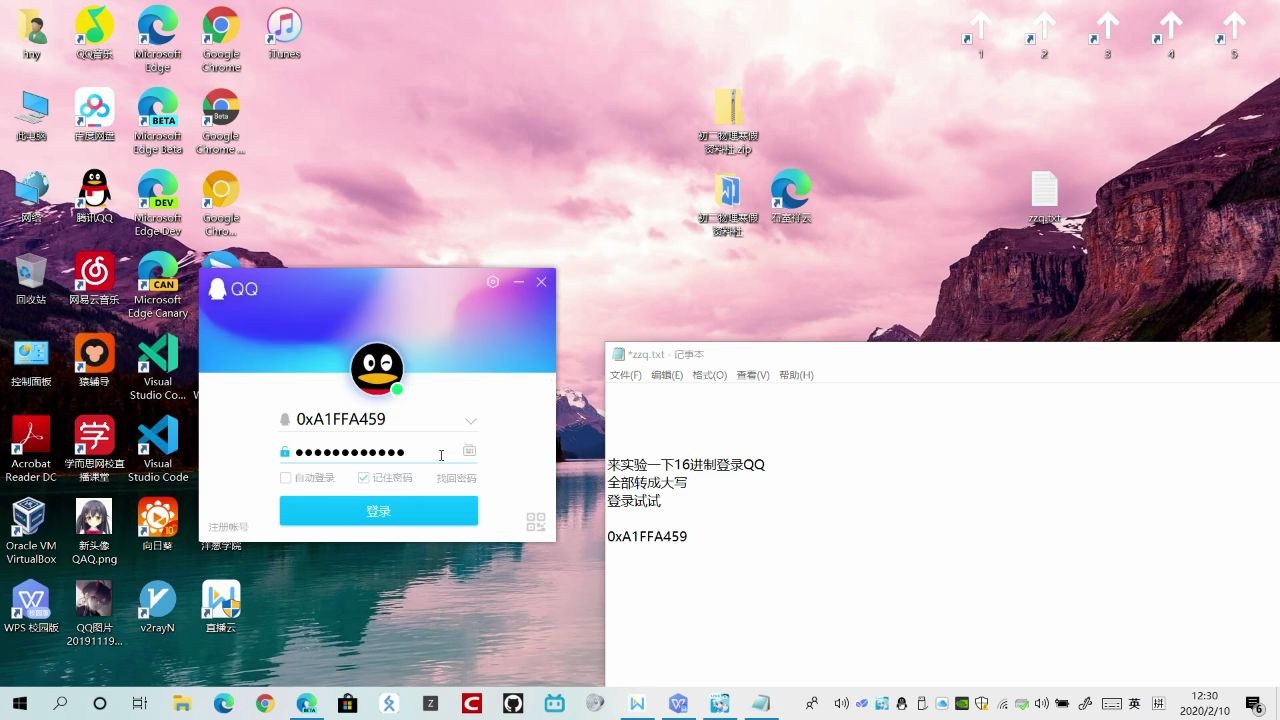Image resolution: width=1280 pixels, height=720 pixels.
Task: Select Visual Studio Code blue desktop icon
Action: click(x=158, y=449)
